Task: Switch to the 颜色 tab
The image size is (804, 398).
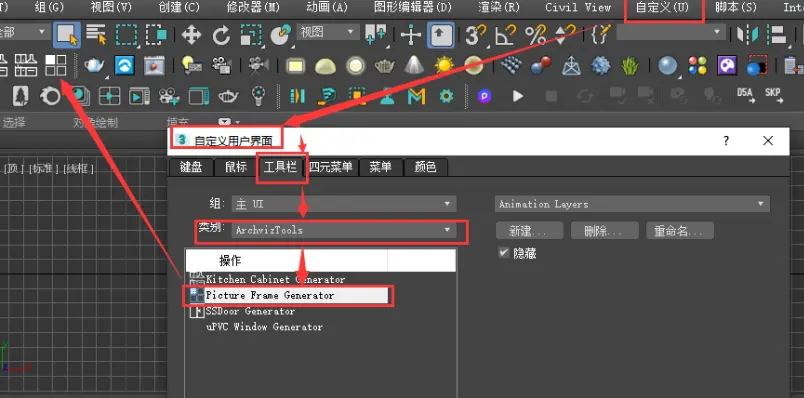Action: tap(425, 167)
